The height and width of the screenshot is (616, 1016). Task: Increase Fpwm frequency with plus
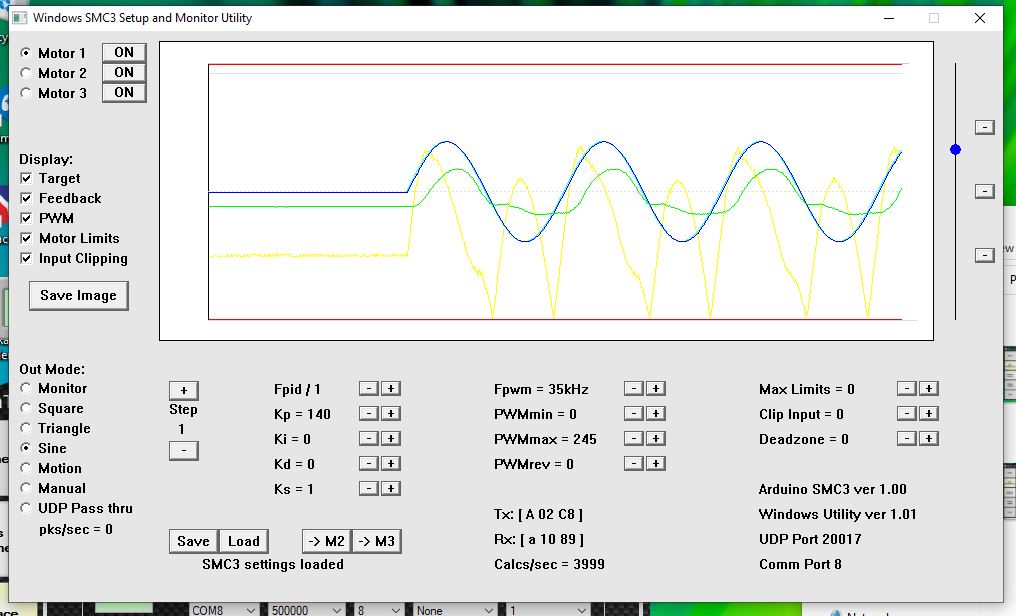pos(656,389)
